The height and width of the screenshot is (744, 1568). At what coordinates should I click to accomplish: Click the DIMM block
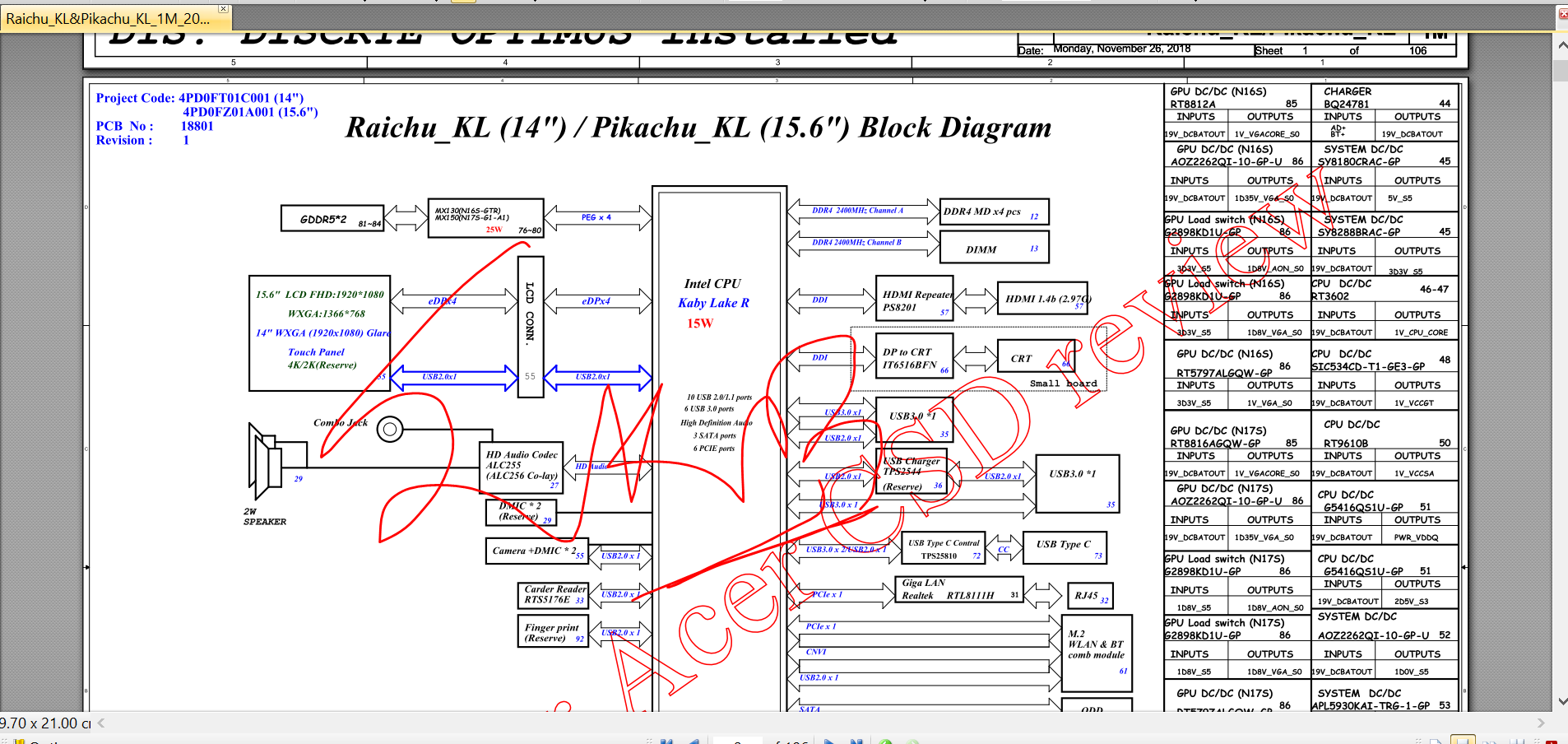coord(995,249)
